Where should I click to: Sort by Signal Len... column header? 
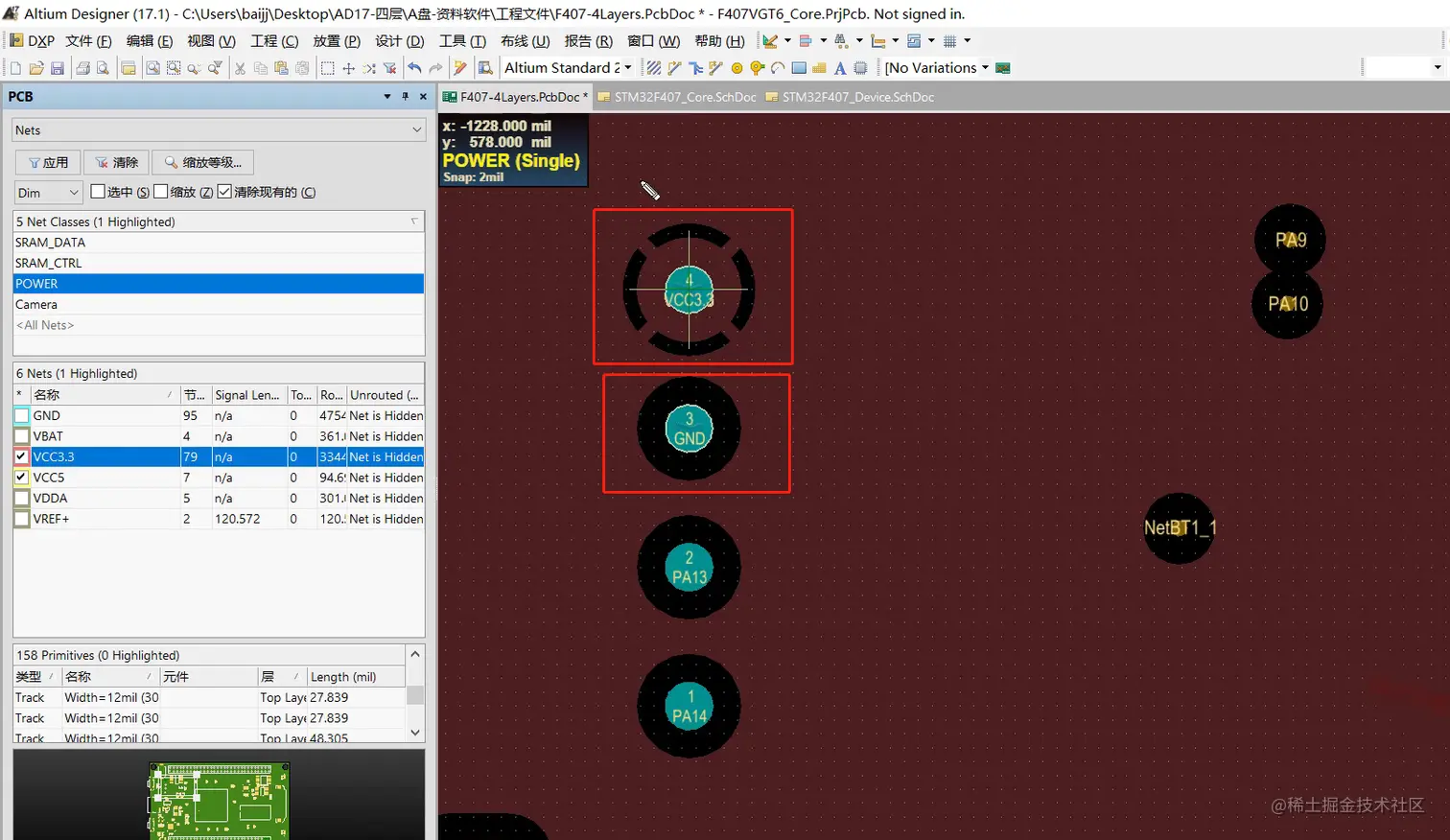(248, 395)
